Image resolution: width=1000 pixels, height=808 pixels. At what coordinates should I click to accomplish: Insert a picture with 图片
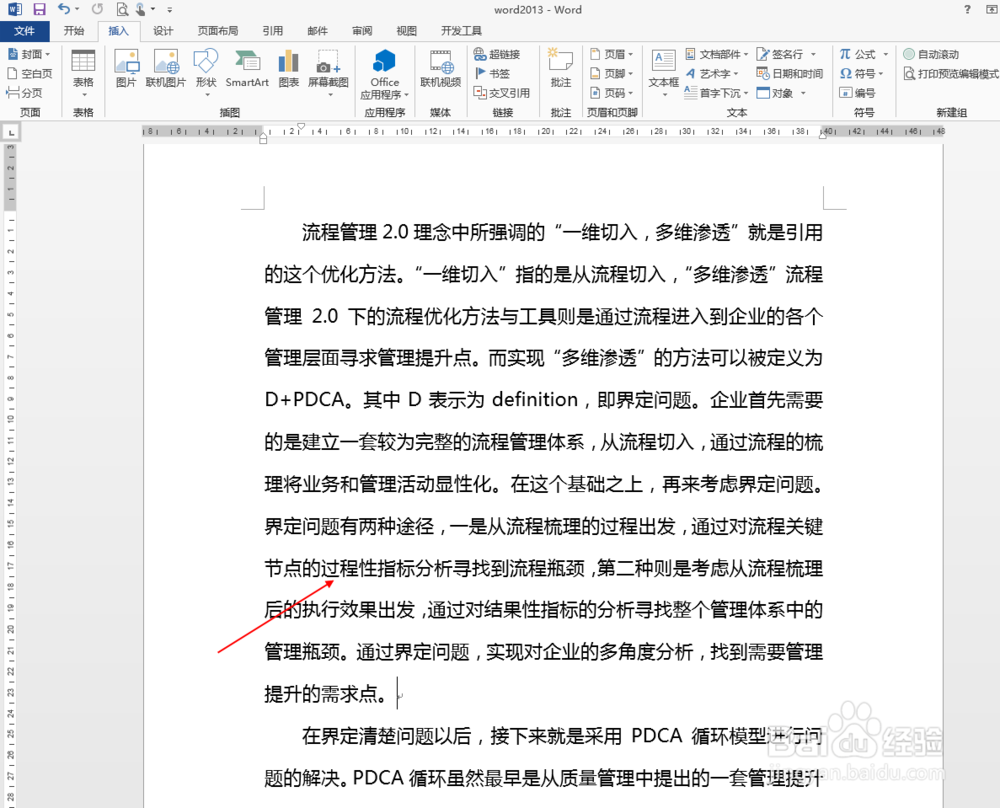coord(126,69)
